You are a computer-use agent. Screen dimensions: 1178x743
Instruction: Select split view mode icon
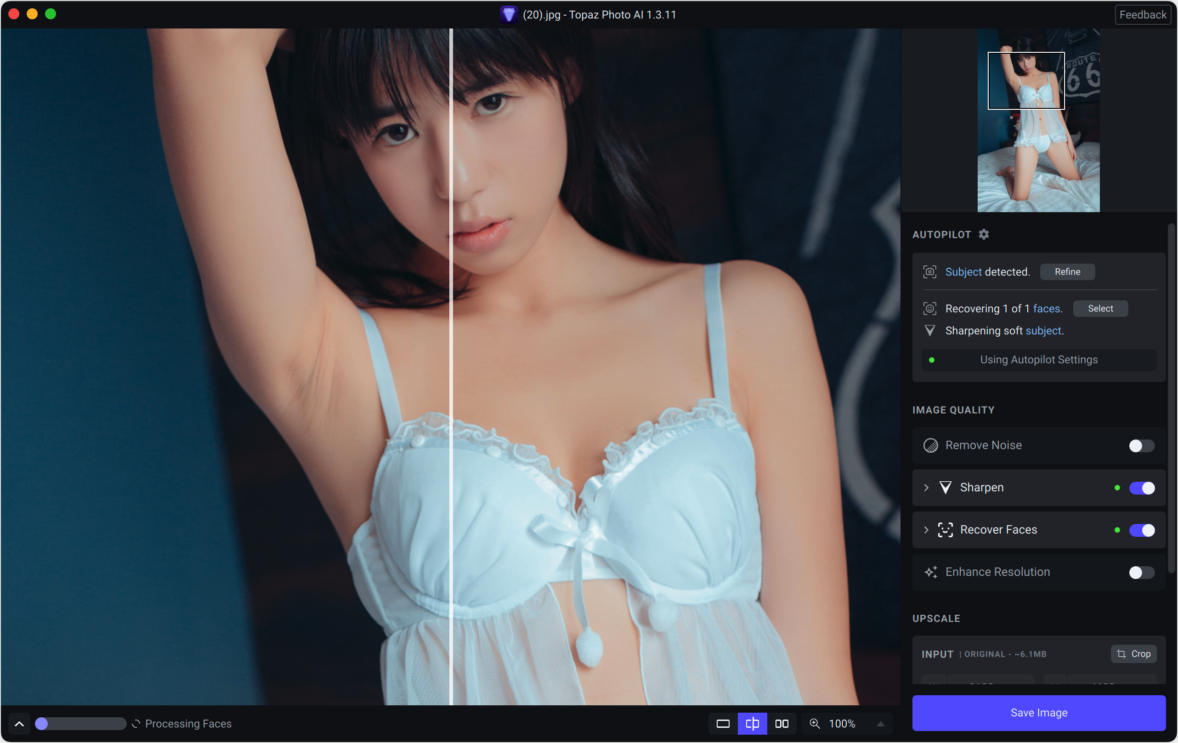click(752, 724)
